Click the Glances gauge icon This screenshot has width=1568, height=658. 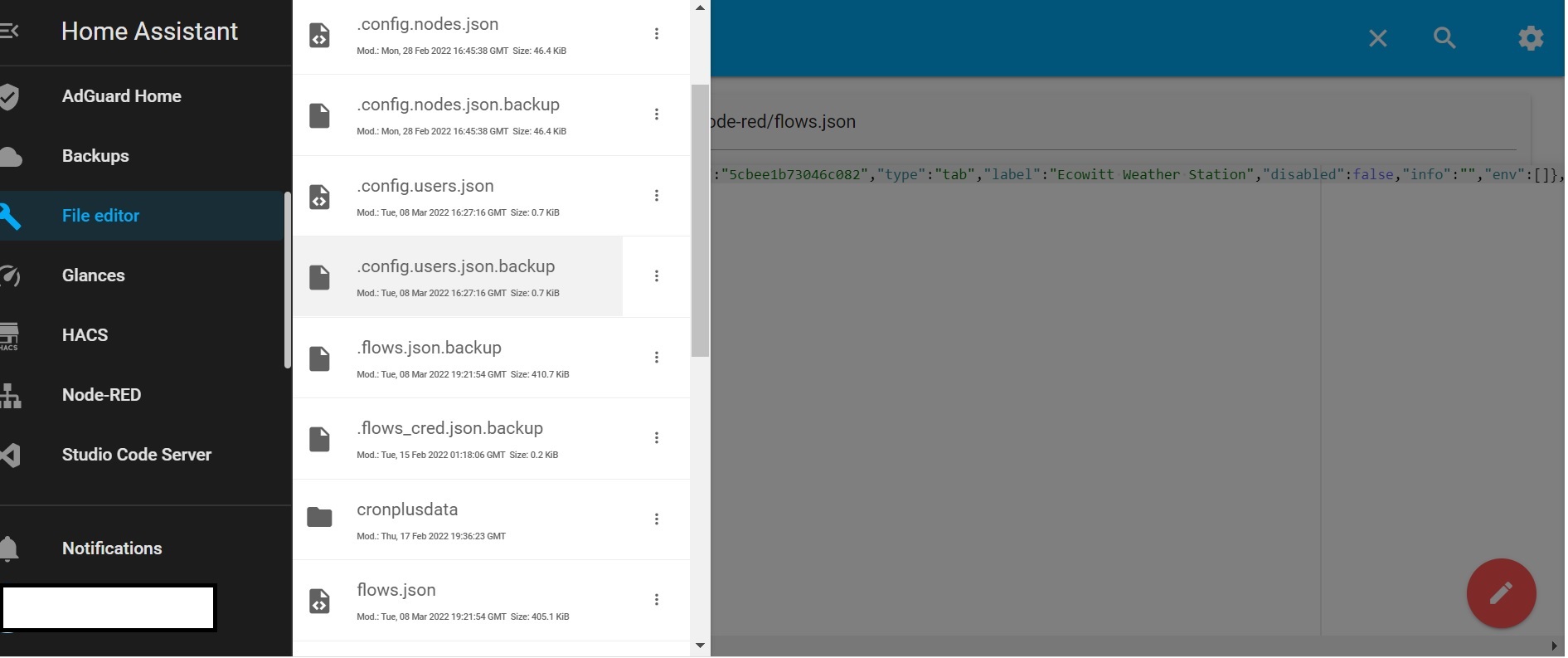10,275
